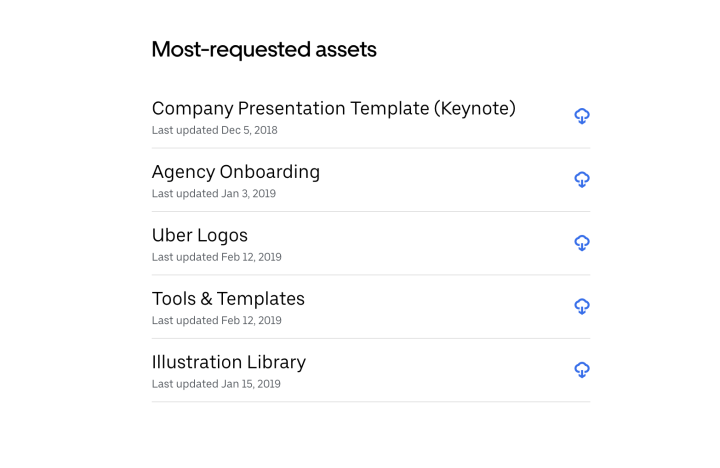Open the Company Presentation Template (Keynote) title
The image size is (720, 468).
(x=334, y=109)
